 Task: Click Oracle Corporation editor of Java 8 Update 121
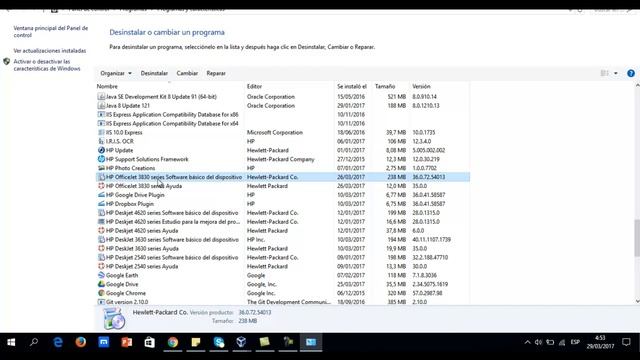point(271,106)
